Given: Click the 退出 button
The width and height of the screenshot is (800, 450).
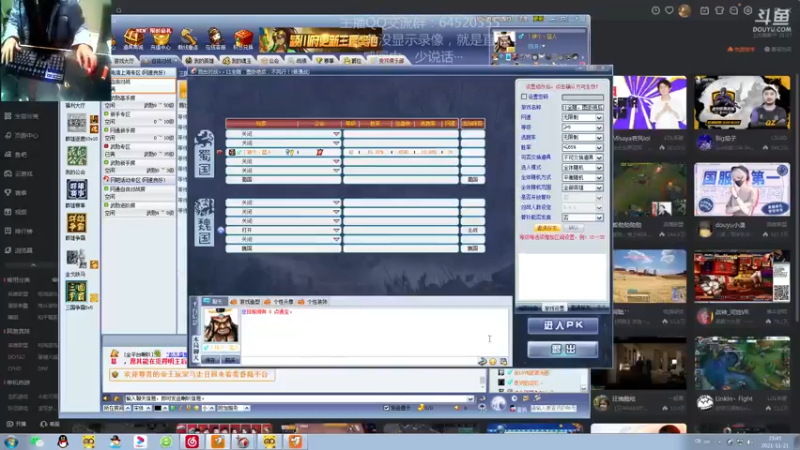Looking at the screenshot, I should 563,349.
